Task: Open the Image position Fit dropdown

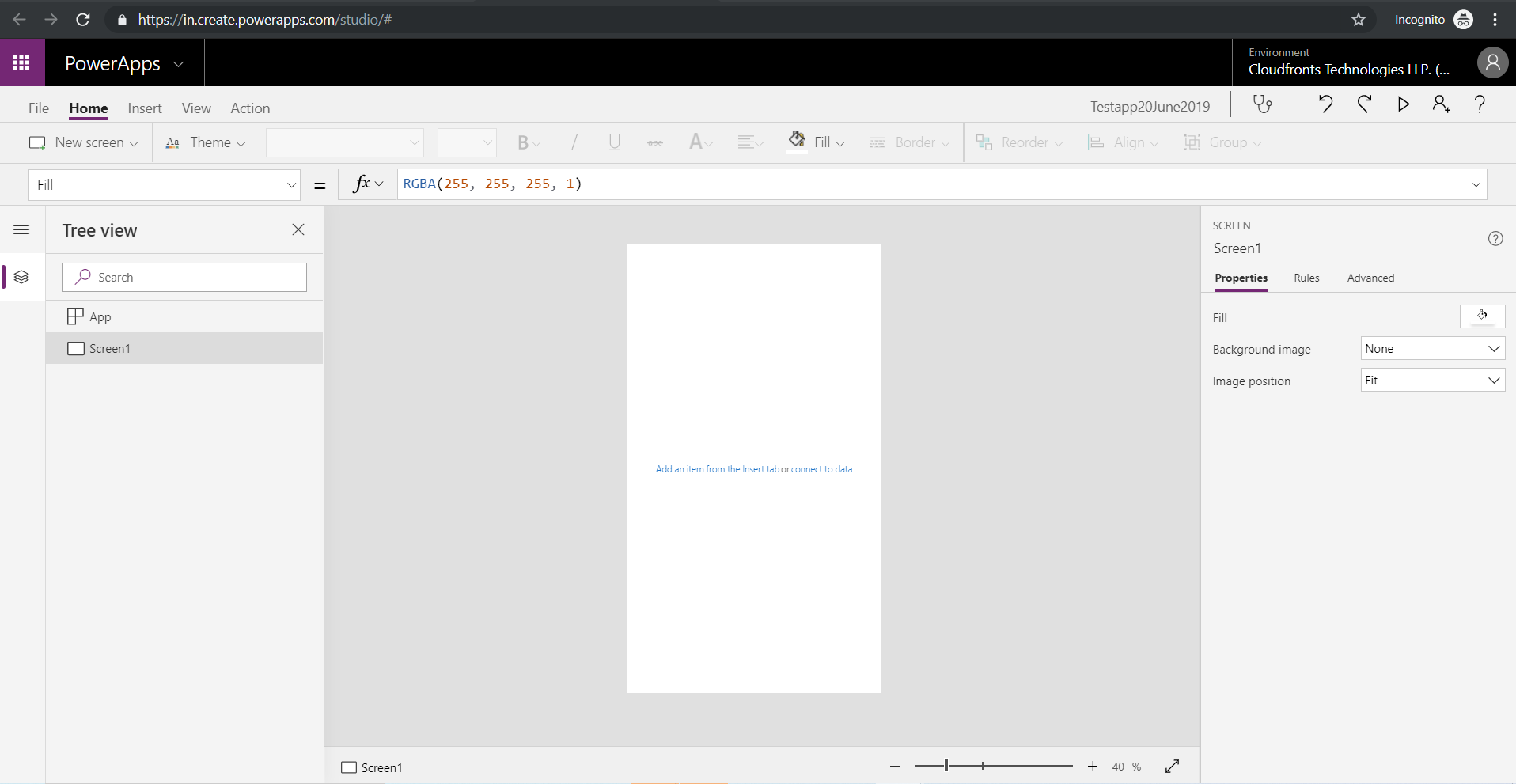Action: [x=1433, y=381]
